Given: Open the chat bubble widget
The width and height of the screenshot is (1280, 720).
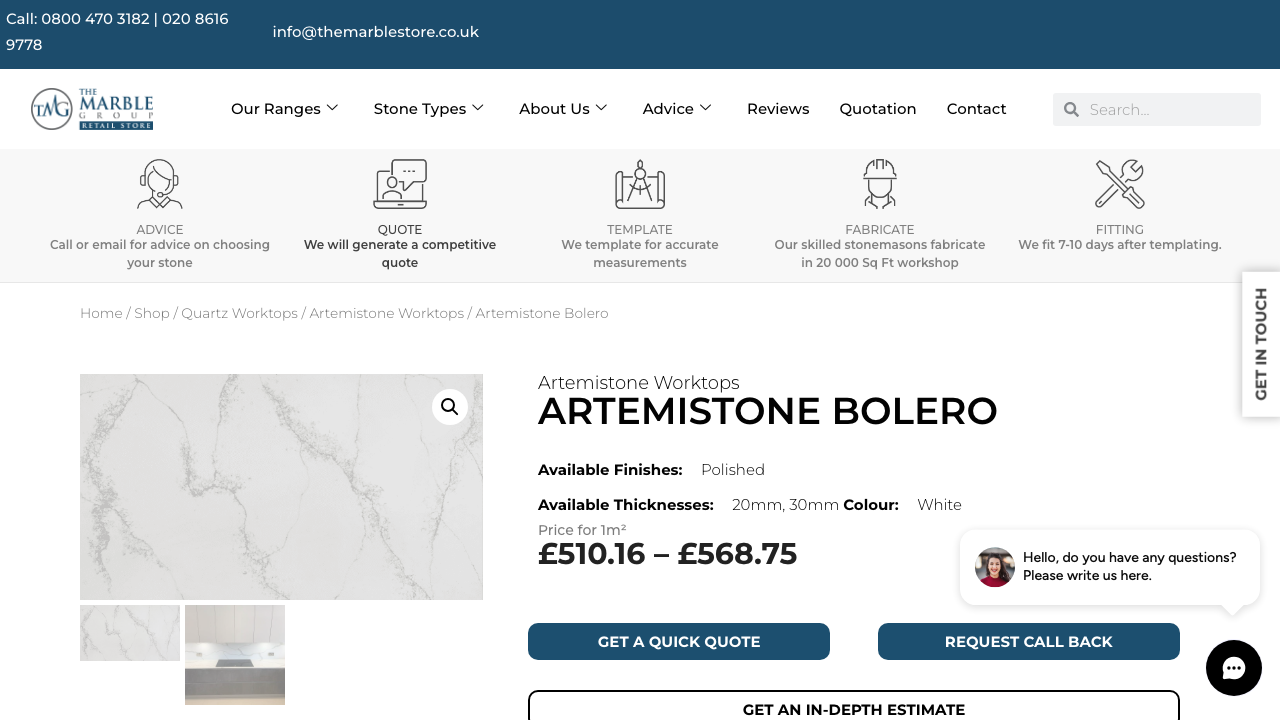Looking at the screenshot, I should (x=1233, y=668).
